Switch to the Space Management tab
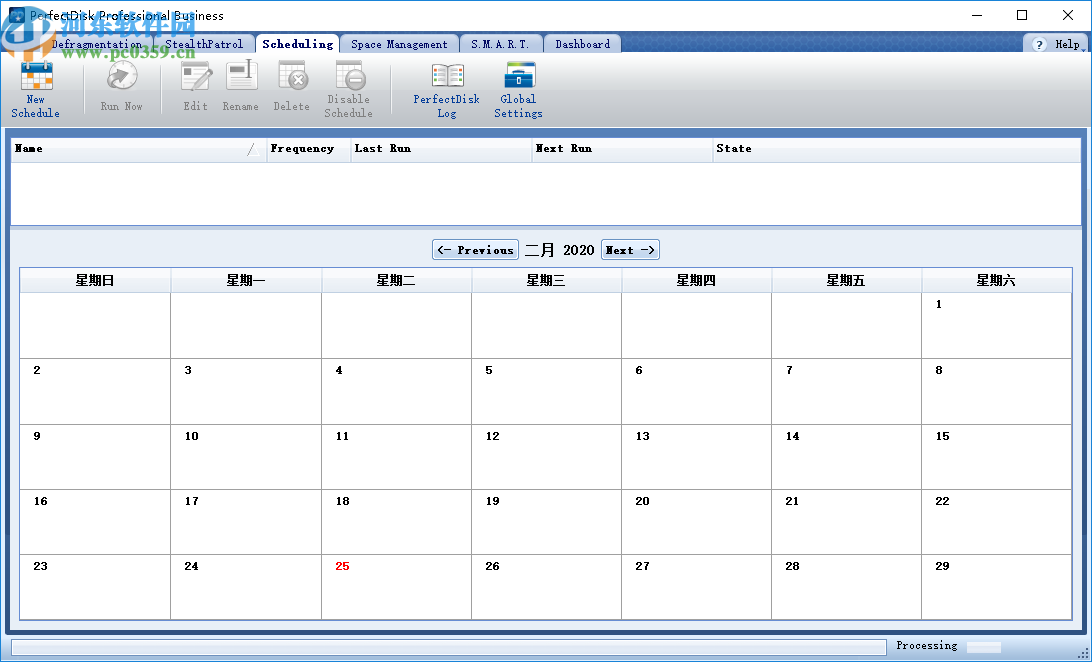This screenshot has height=662, width=1092. pos(399,43)
